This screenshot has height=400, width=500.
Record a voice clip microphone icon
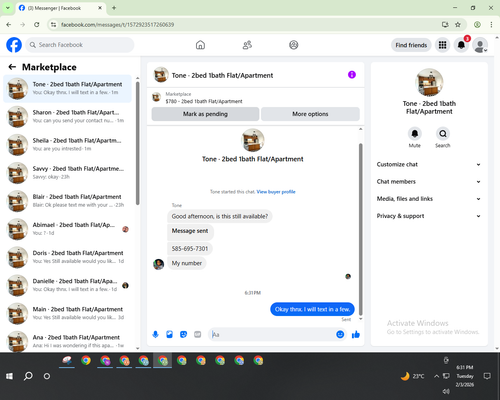coord(155,334)
